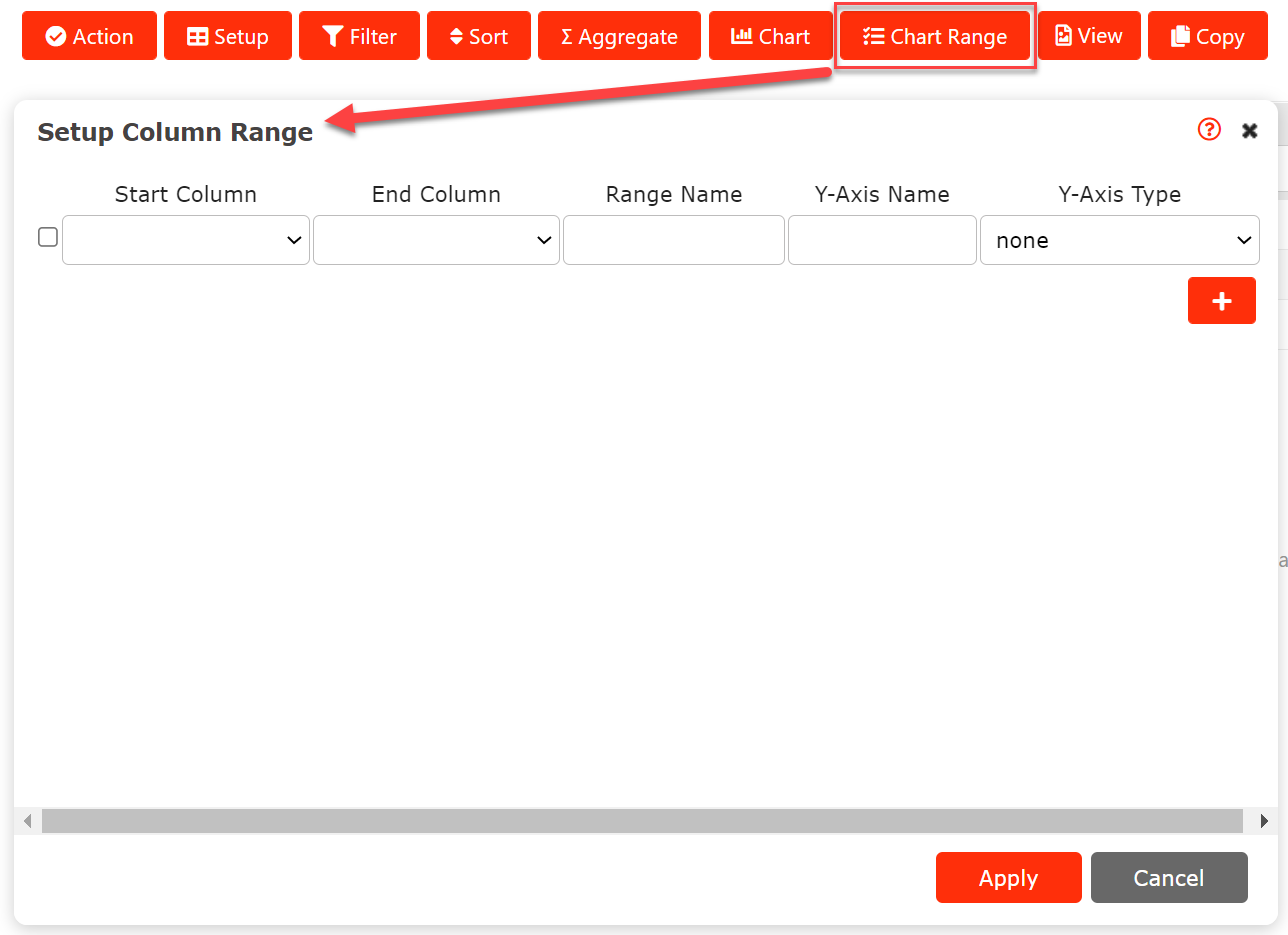Click the Chart button in toolbar
Screen dimensions: 1288x935
tap(770, 37)
